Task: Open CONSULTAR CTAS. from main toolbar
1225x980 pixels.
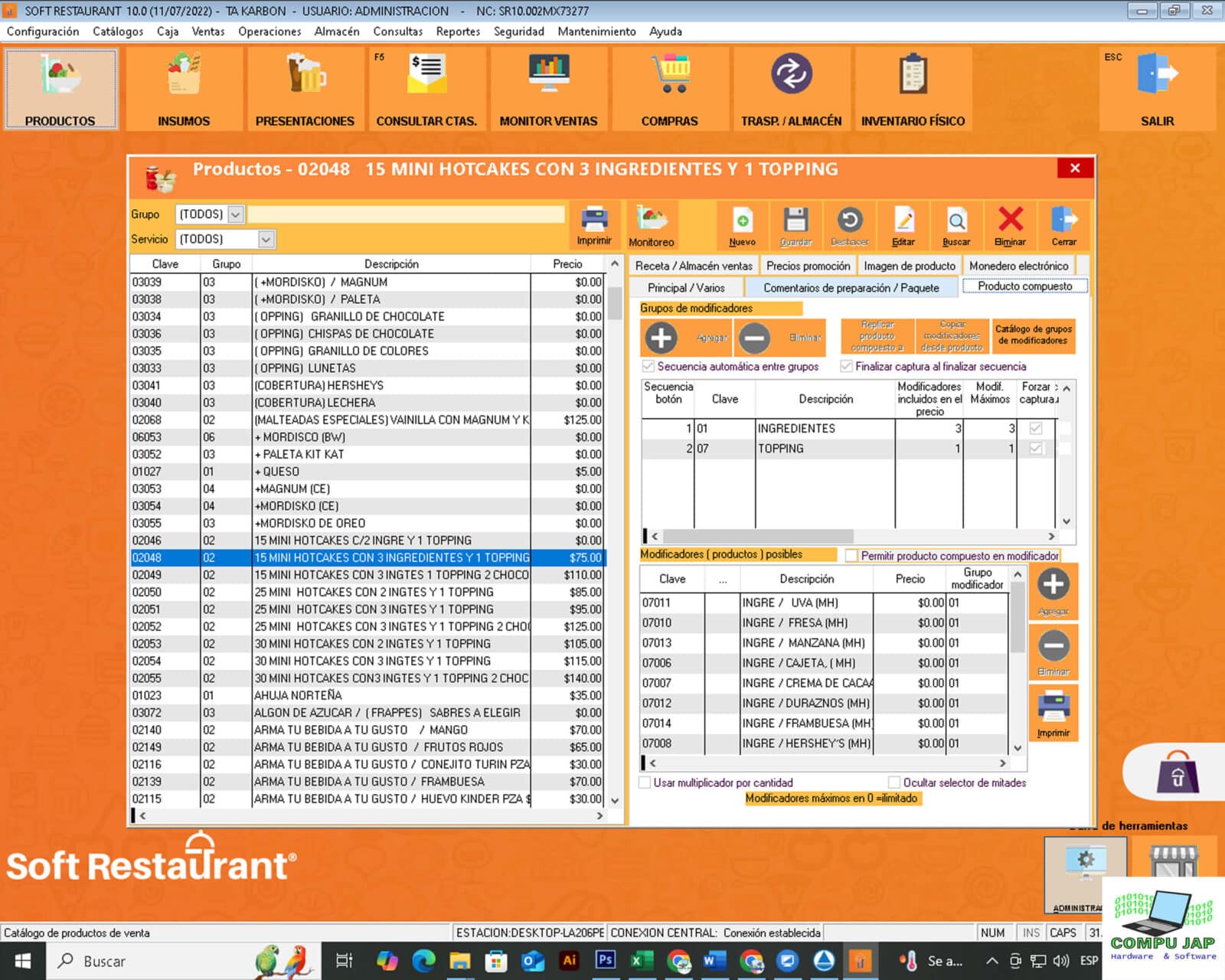Action: coord(426,88)
